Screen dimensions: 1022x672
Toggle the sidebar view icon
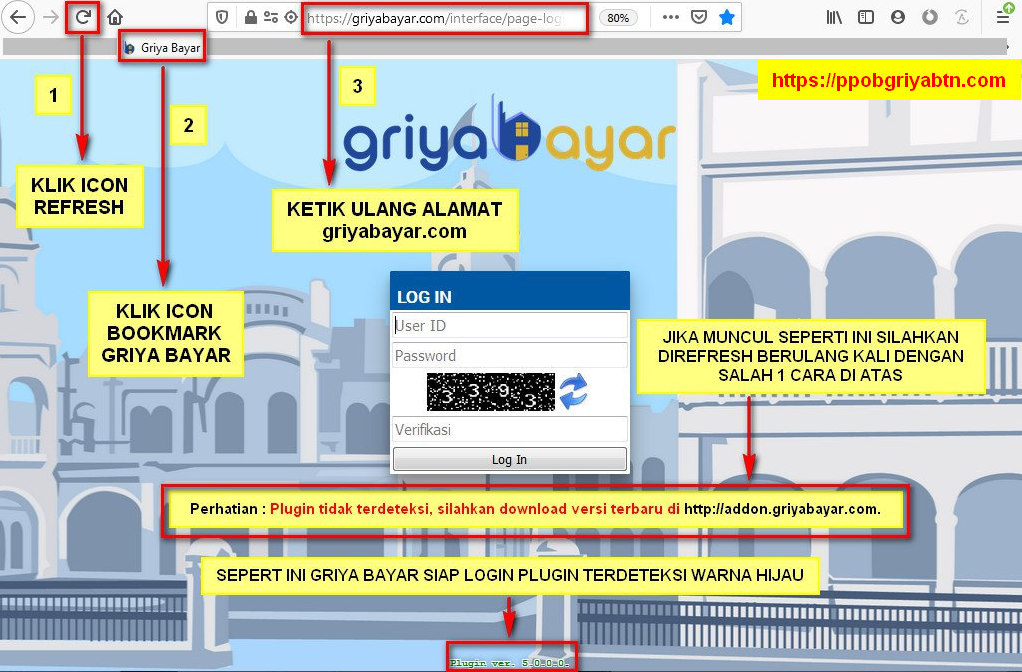coord(866,17)
